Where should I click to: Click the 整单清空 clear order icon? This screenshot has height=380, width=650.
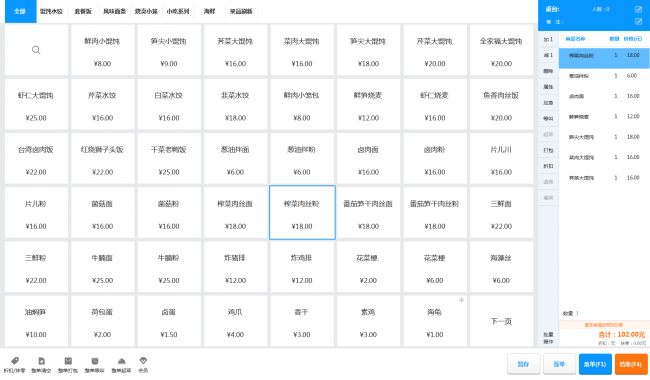tap(41, 361)
